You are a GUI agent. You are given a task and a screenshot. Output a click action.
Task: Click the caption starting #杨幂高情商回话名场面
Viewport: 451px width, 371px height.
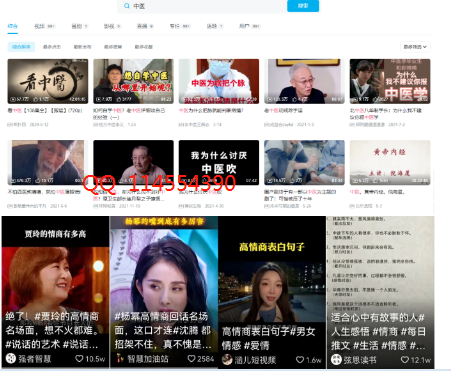click(163, 330)
